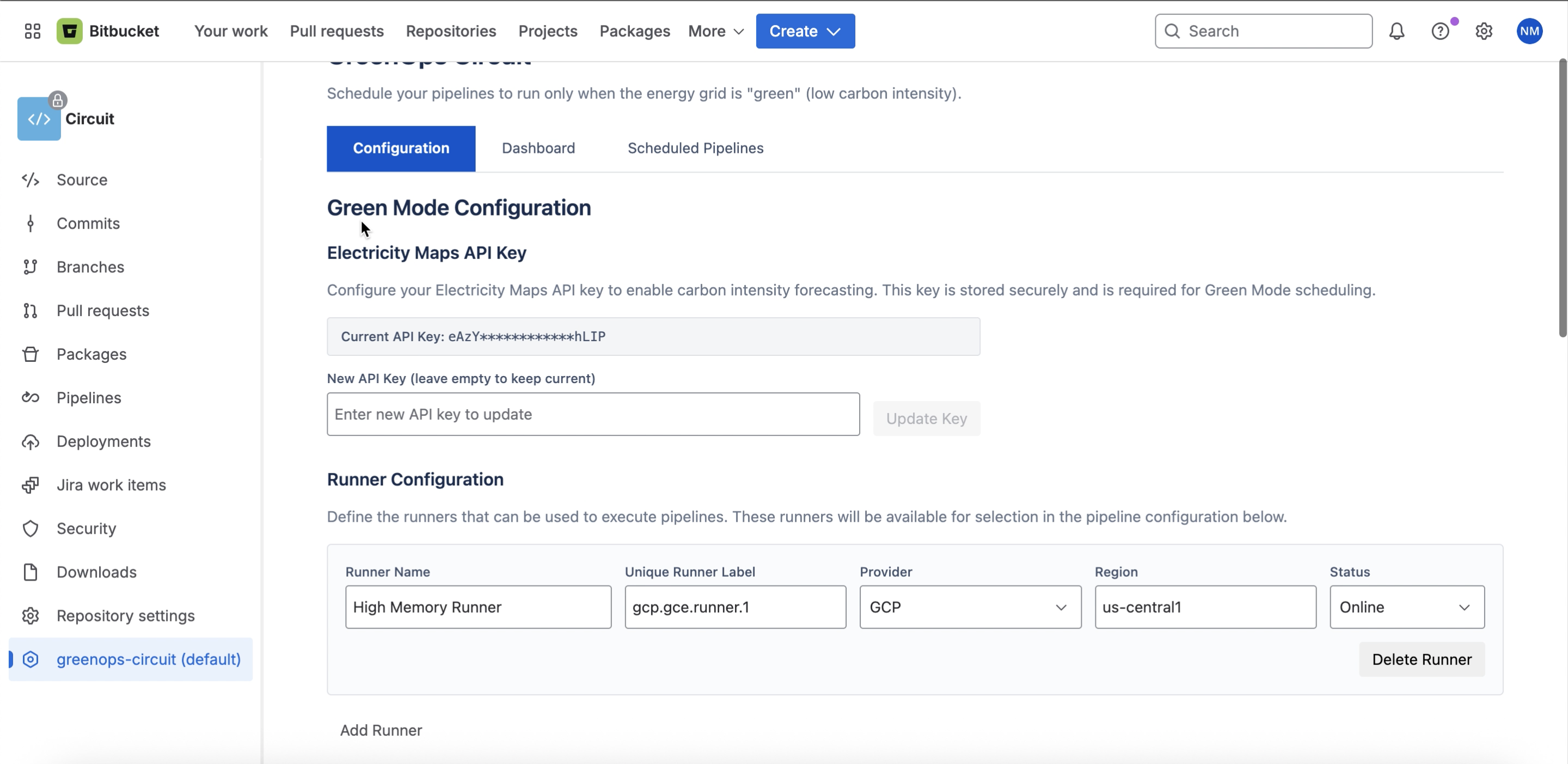Click the notifications bell icon

point(1396,31)
